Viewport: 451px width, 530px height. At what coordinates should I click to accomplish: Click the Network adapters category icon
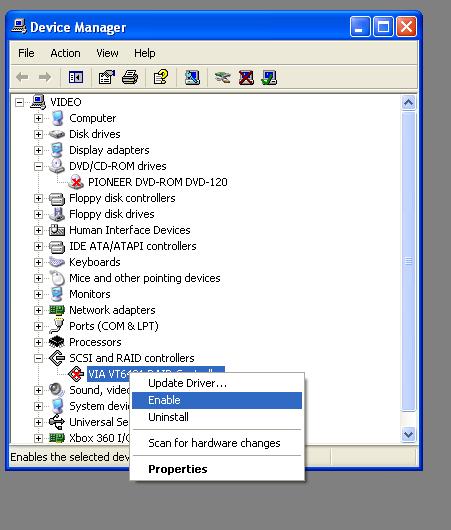tap(57, 310)
